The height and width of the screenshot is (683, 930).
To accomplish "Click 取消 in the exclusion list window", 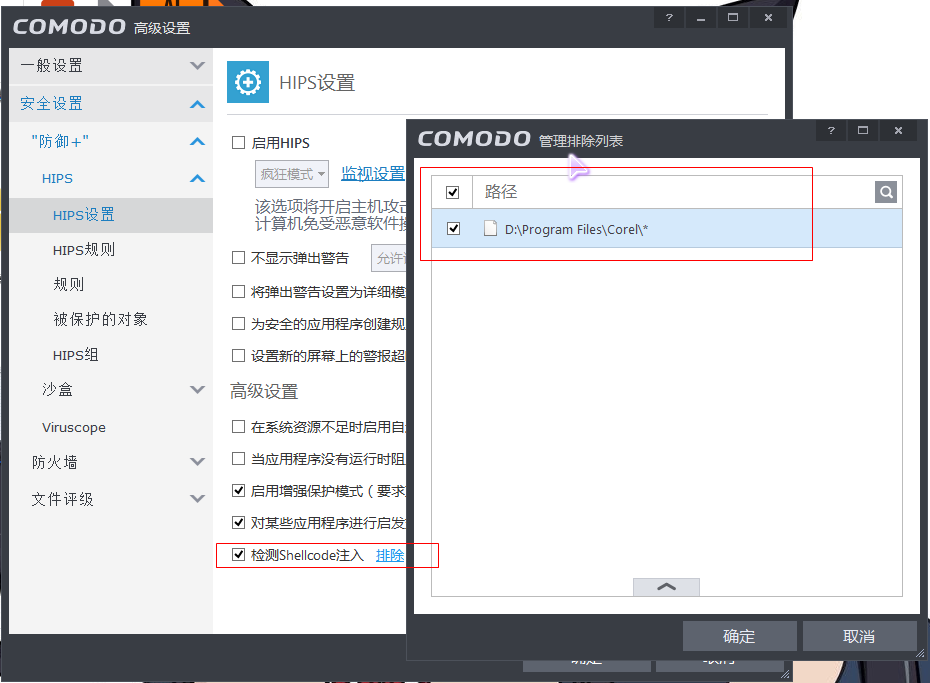I will click(859, 636).
